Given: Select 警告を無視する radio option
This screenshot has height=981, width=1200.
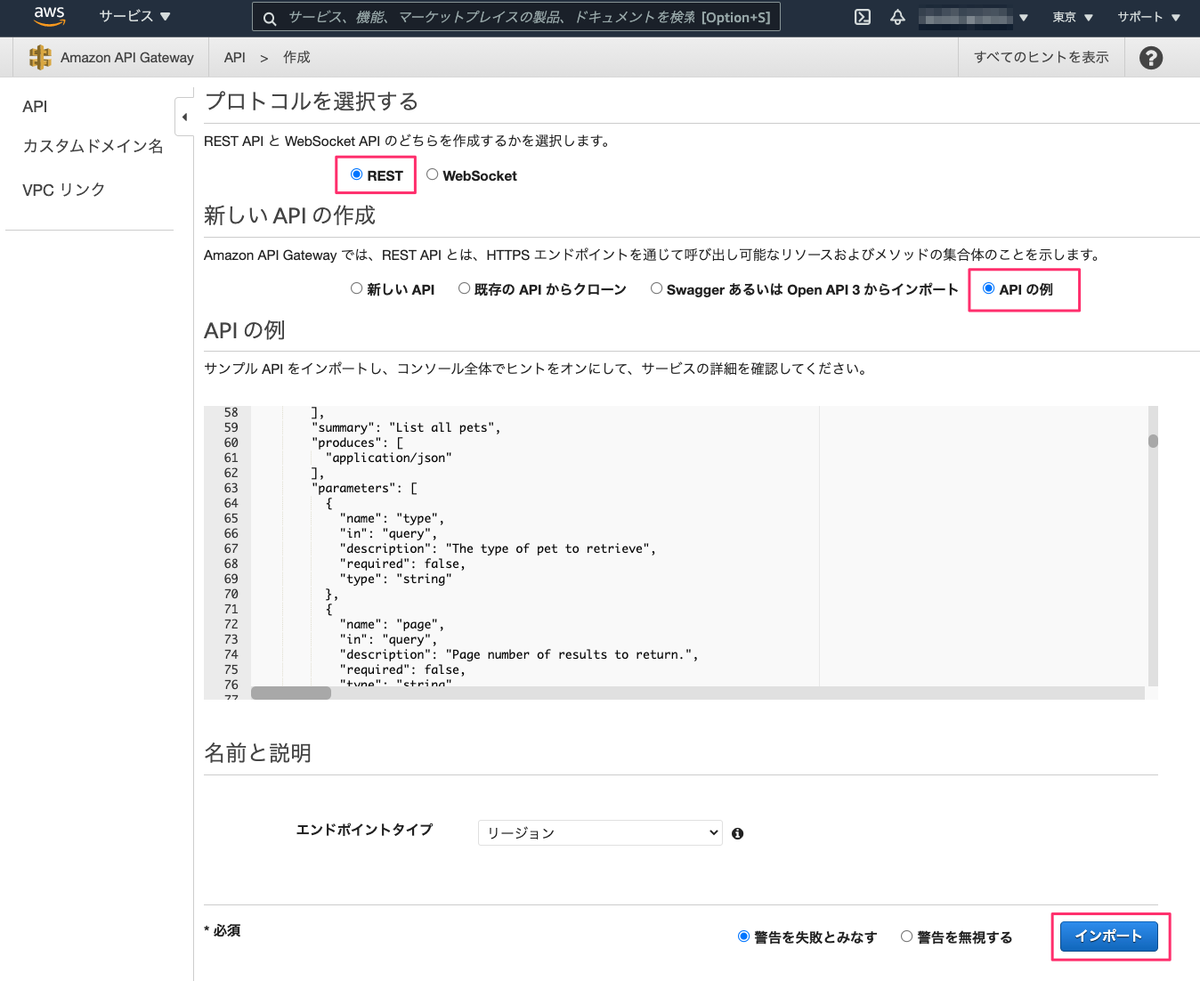Looking at the screenshot, I should point(907,936).
